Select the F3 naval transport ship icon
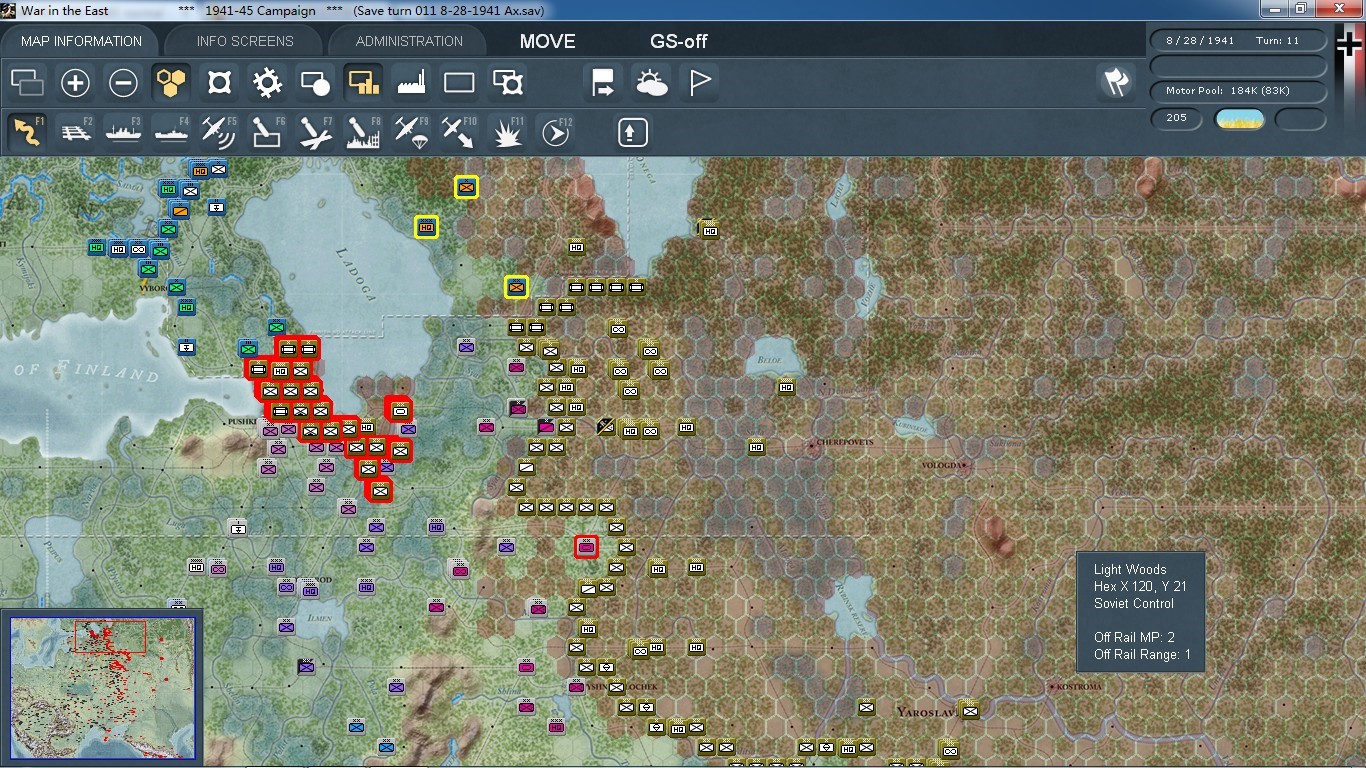Viewport: 1366px width, 768px height. 123,132
